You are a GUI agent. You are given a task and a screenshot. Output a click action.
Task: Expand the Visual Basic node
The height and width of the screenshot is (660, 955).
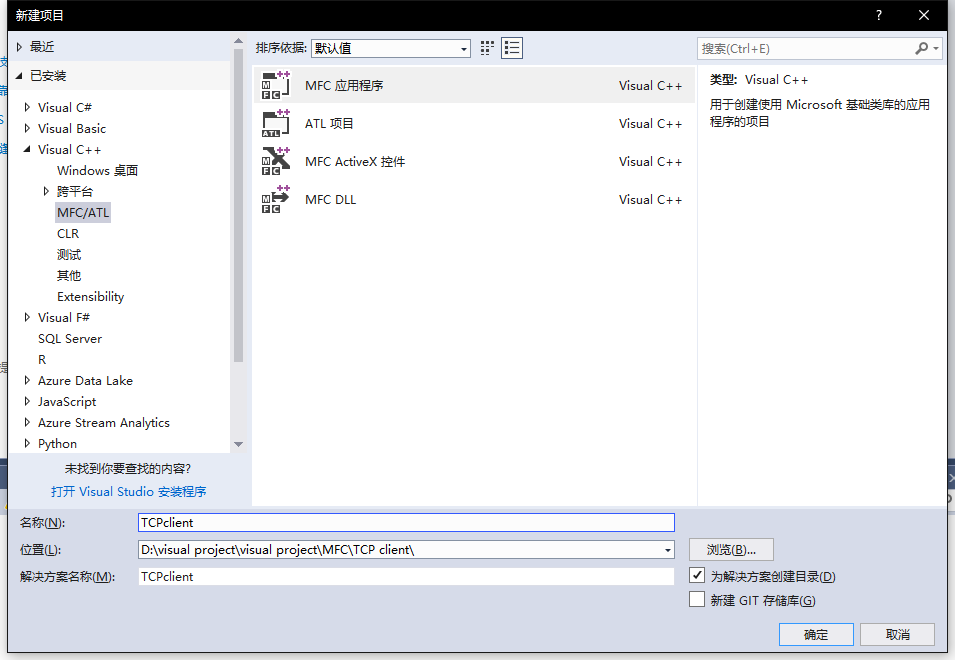tap(27, 128)
